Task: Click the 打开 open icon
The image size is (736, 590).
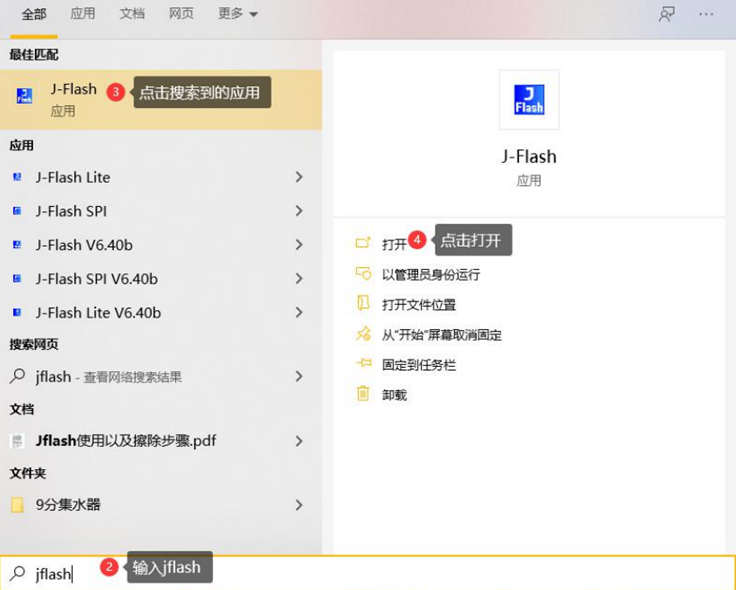Action: coord(363,243)
